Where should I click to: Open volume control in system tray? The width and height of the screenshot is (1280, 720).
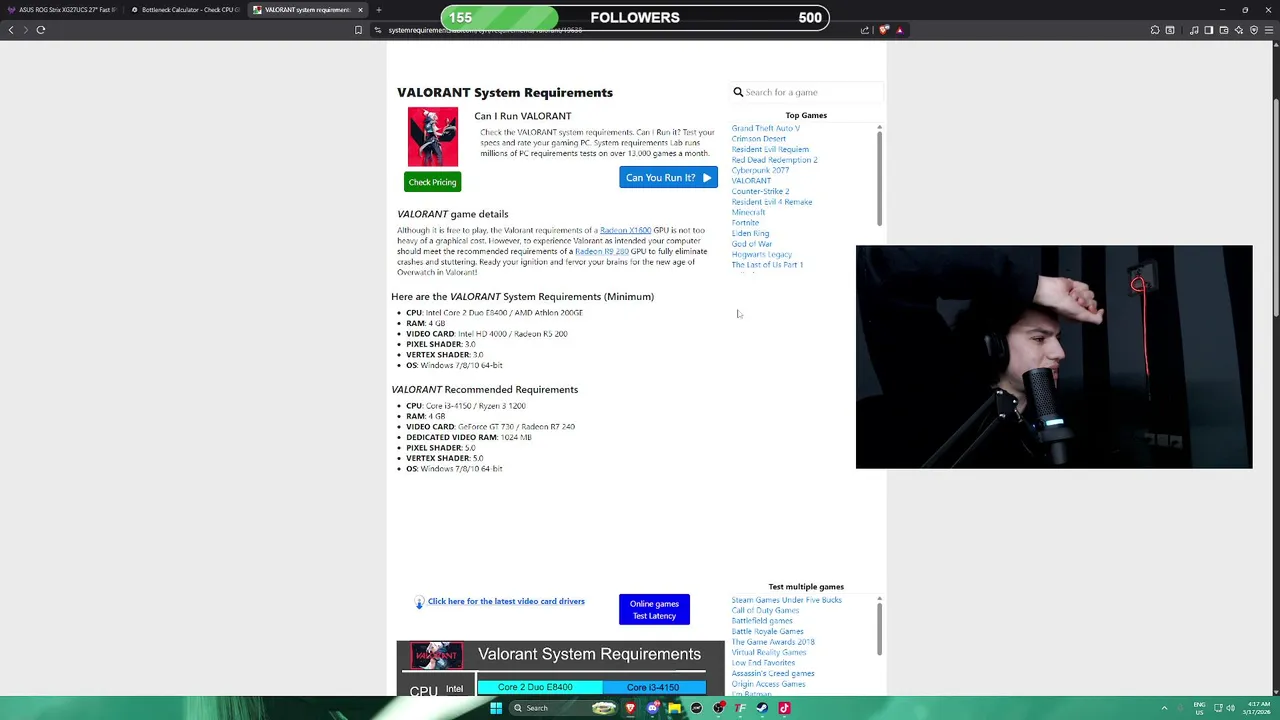pos(1230,708)
